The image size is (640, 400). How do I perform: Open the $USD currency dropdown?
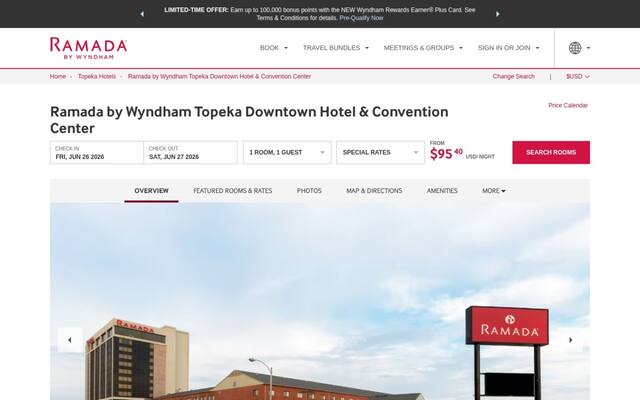pos(578,76)
